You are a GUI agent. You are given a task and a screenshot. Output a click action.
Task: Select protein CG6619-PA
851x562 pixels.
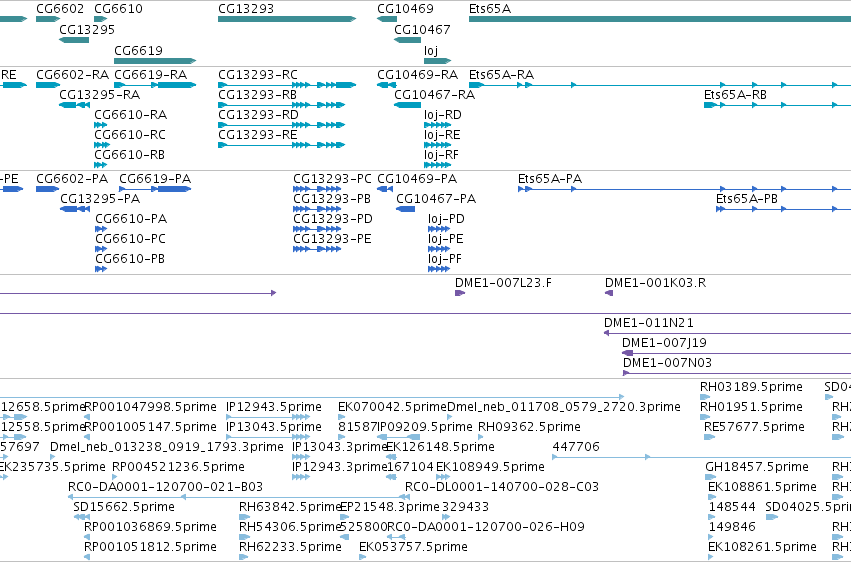click(x=155, y=189)
